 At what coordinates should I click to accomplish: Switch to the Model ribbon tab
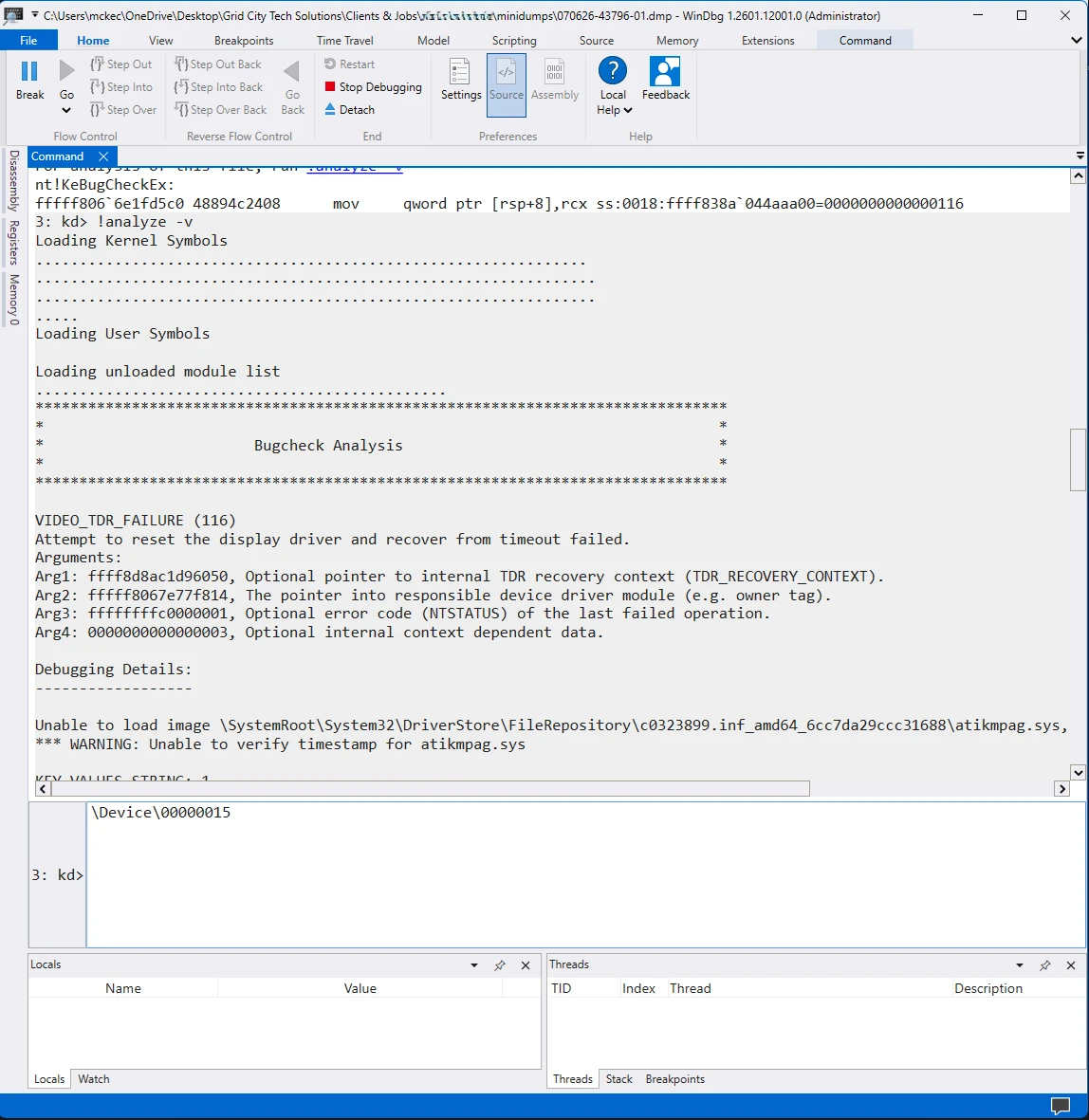coord(433,41)
